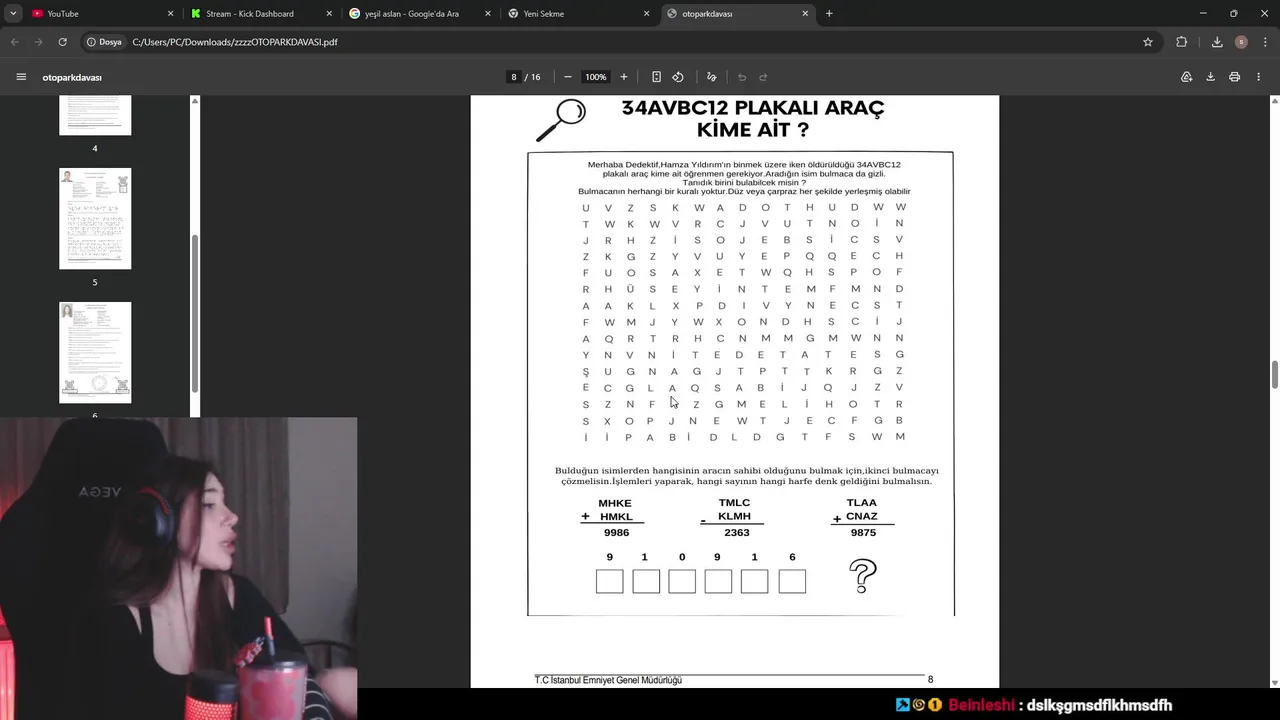Viewport: 1280px width, 720px height.
Task: Click the result number 2363
Action: (x=737, y=533)
